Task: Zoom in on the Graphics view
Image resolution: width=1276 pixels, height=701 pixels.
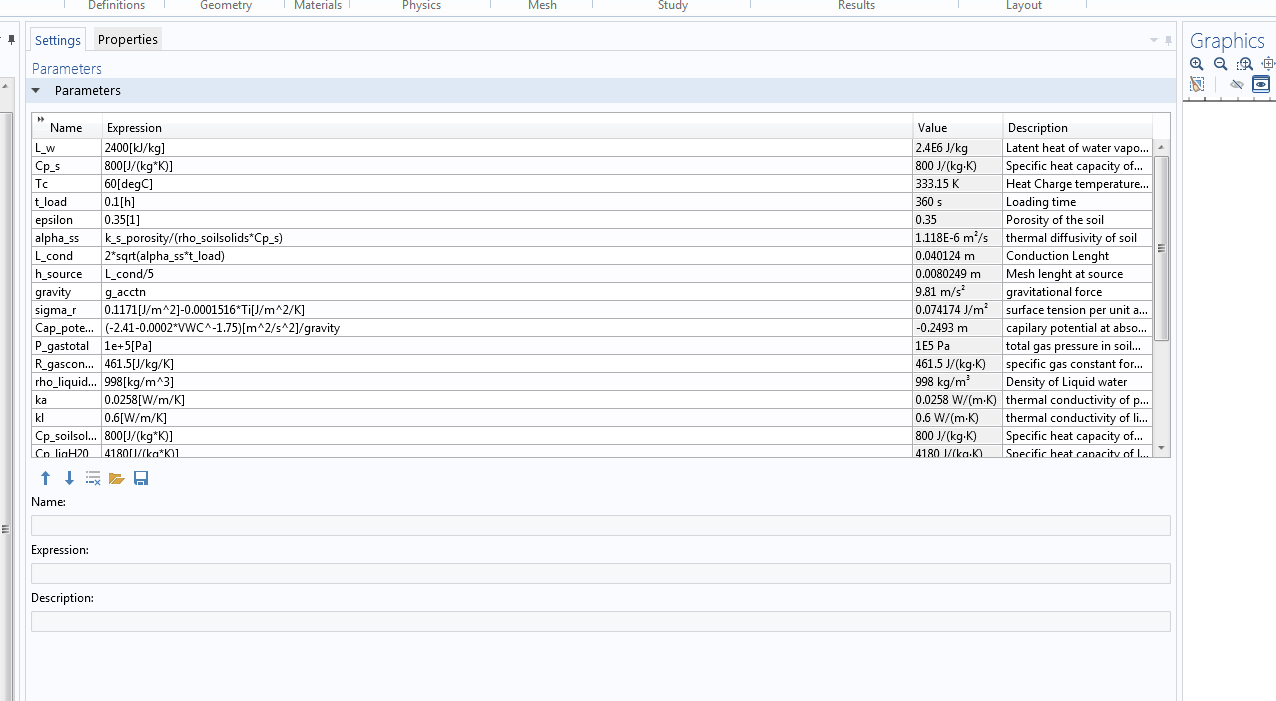Action: [1197, 64]
